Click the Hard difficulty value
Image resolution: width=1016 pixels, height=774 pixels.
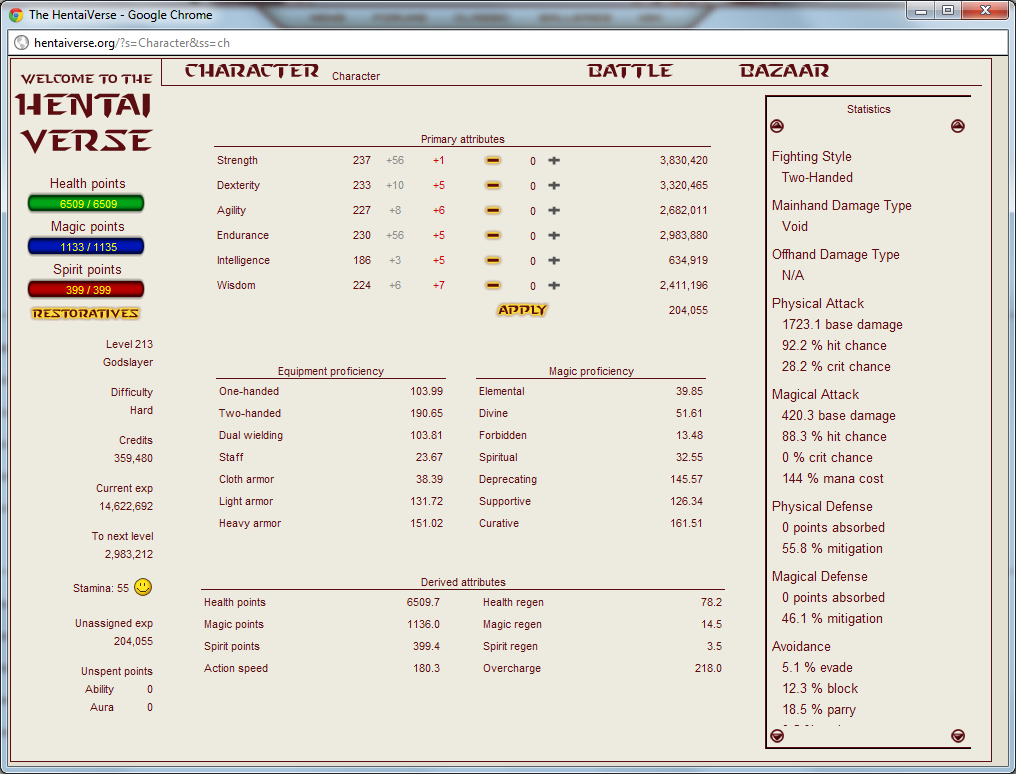[141, 410]
